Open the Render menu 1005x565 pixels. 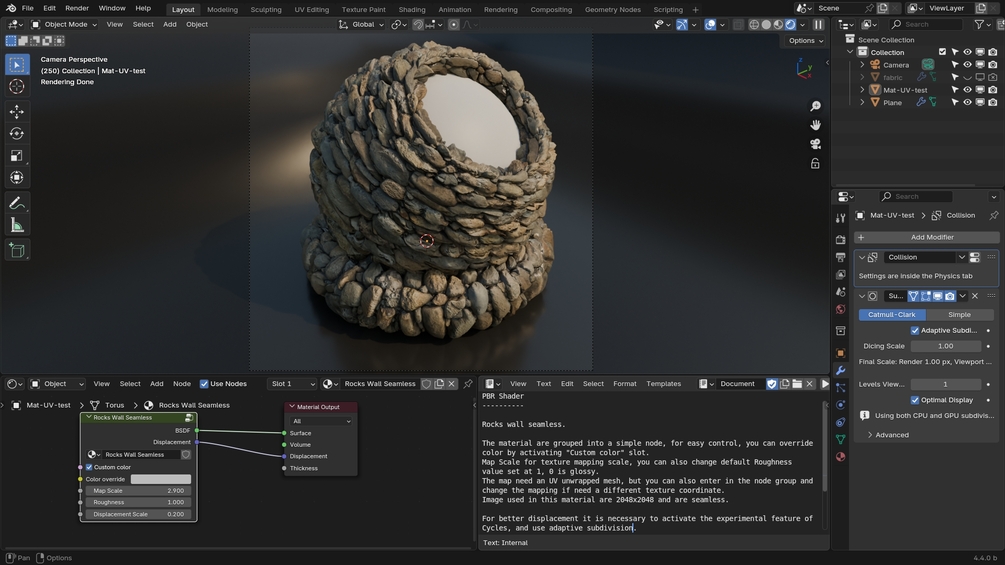coord(77,8)
